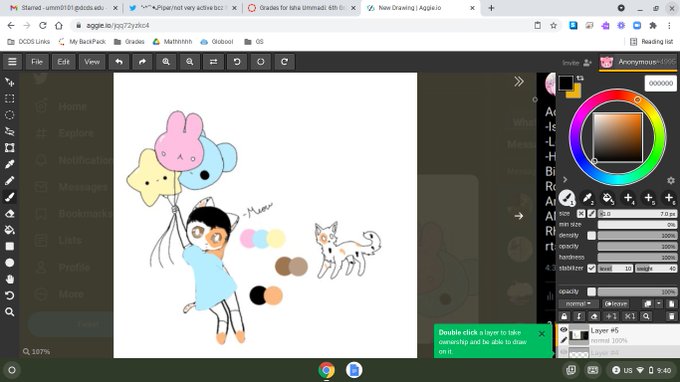Click the leave layer button
The height and width of the screenshot is (382, 680).
point(616,304)
